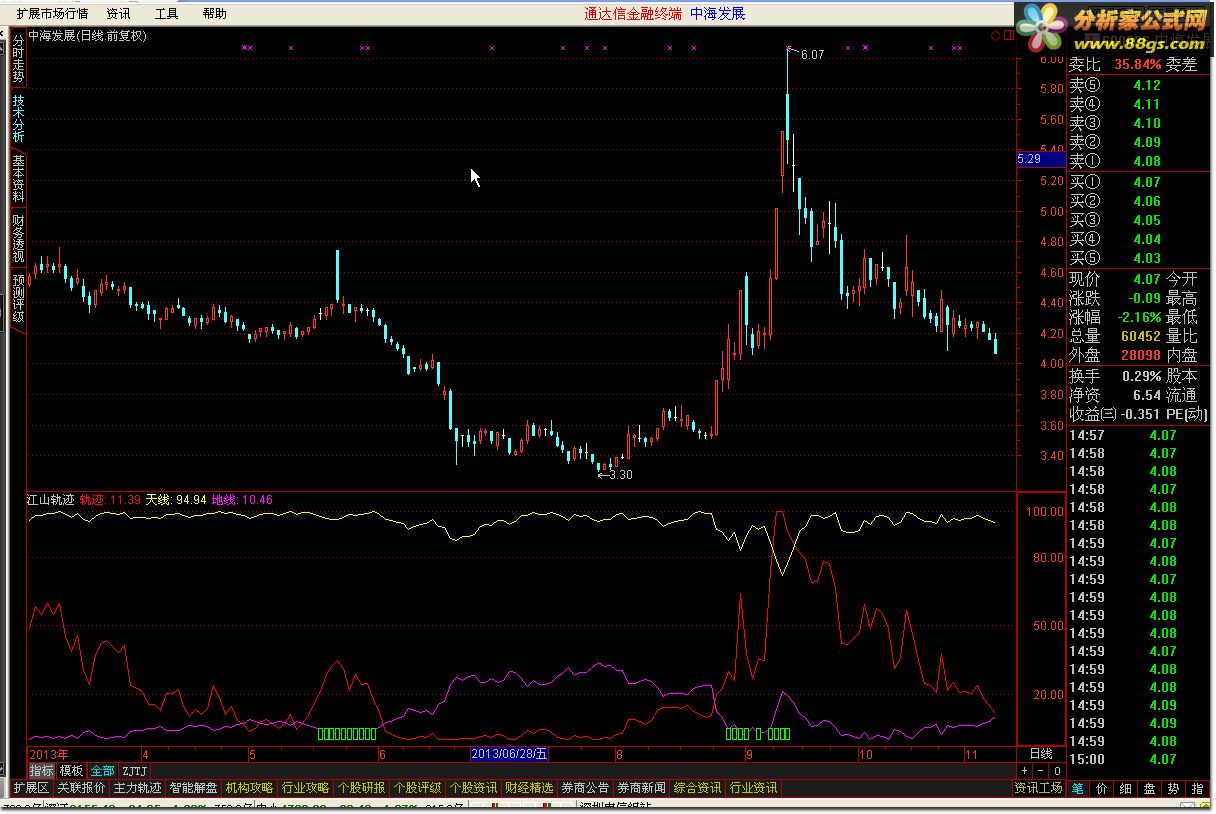Click the red diamond icon above price axis
1216x814 pixels.
(x=996, y=36)
